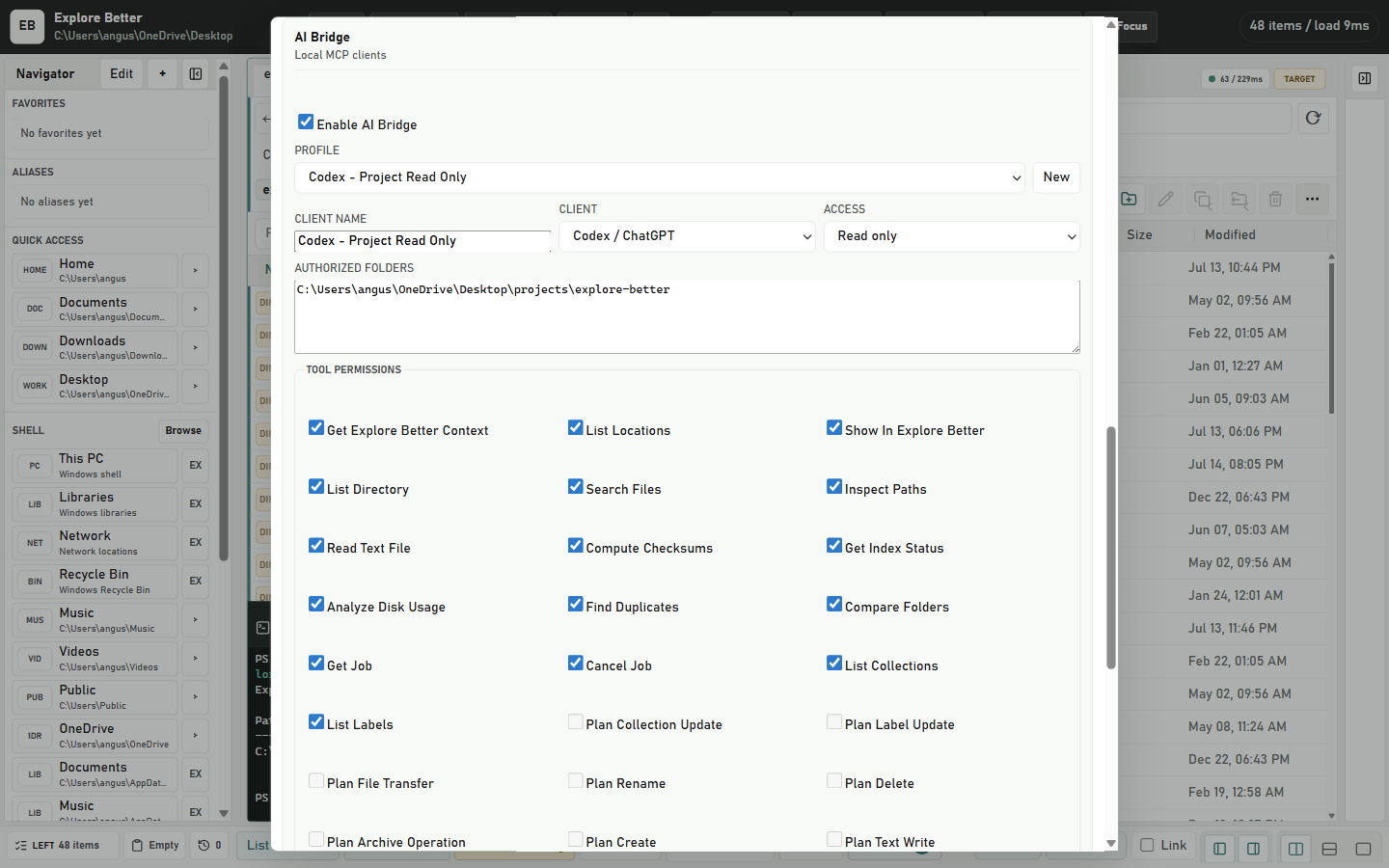Collapse the Navigator sidebar panel icon
The image size is (1389, 868).
point(196,74)
